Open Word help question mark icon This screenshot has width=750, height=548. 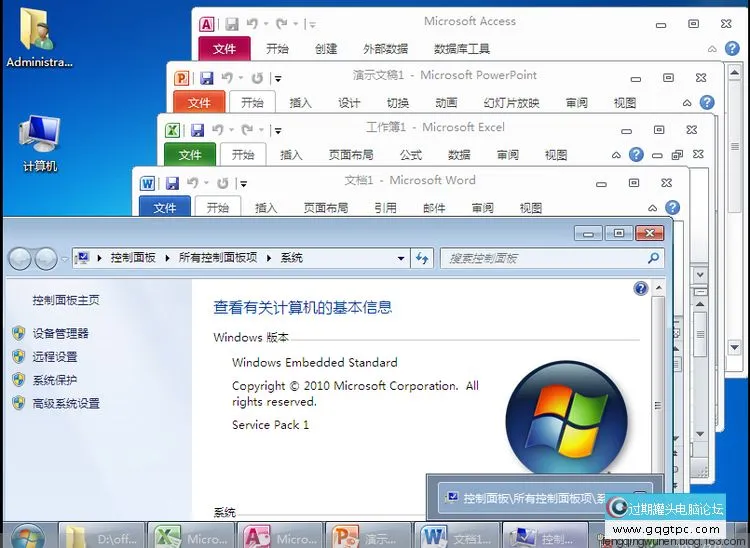pyautogui.click(x=672, y=207)
